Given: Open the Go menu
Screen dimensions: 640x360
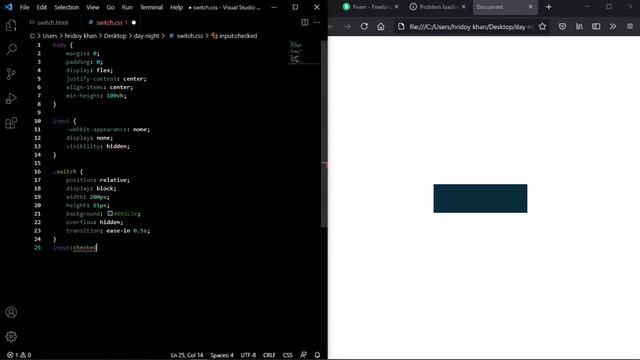Looking at the screenshot, I should tap(110, 7).
